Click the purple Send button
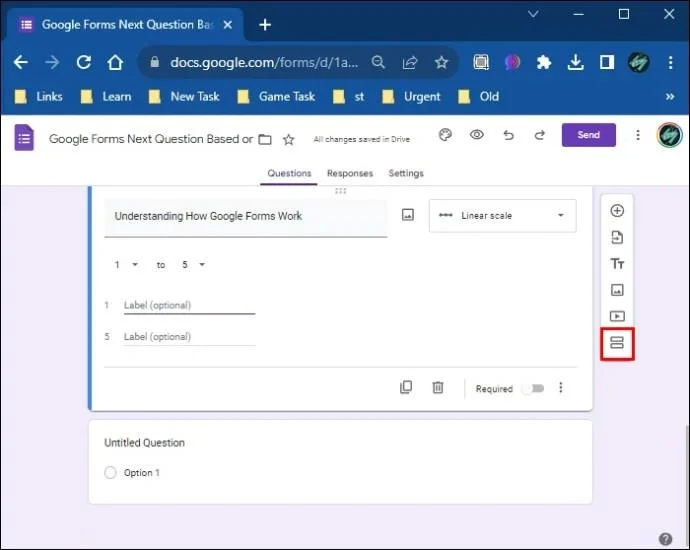This screenshot has height=550, width=690. 588,135
